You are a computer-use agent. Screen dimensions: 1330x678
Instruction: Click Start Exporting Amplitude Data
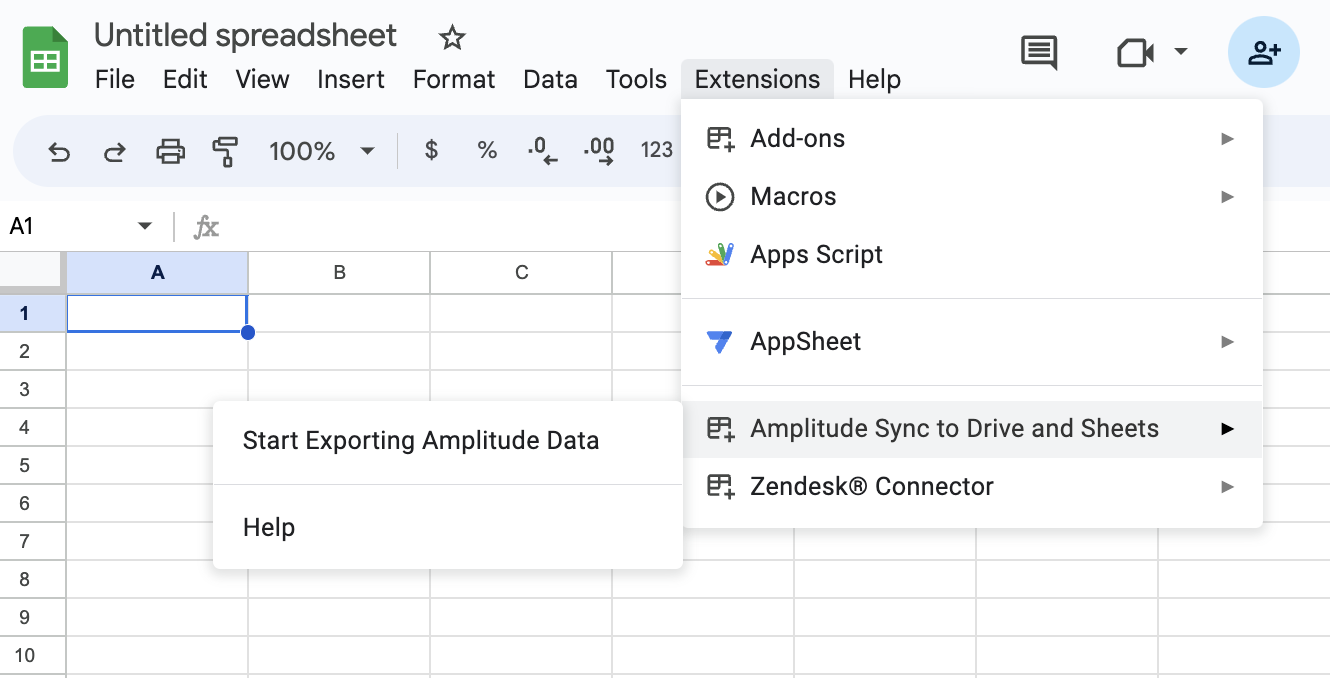pos(421,441)
